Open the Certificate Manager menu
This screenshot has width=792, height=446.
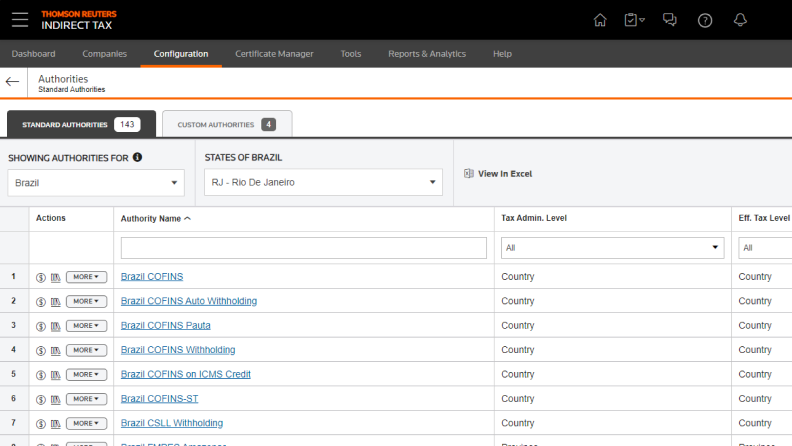(x=274, y=54)
